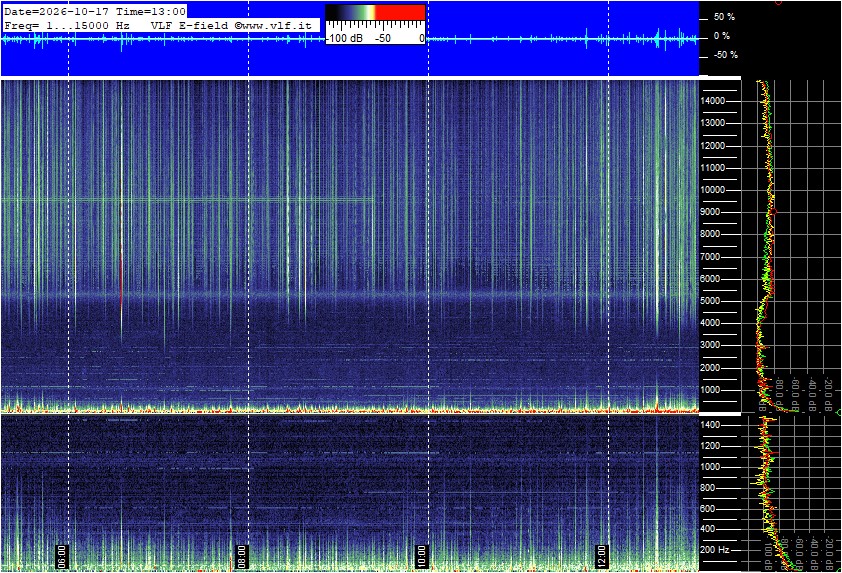842x573 pixels.
Task: Click the '-20.0 dB' label in upper spectrum graph
Action: click(x=829, y=394)
